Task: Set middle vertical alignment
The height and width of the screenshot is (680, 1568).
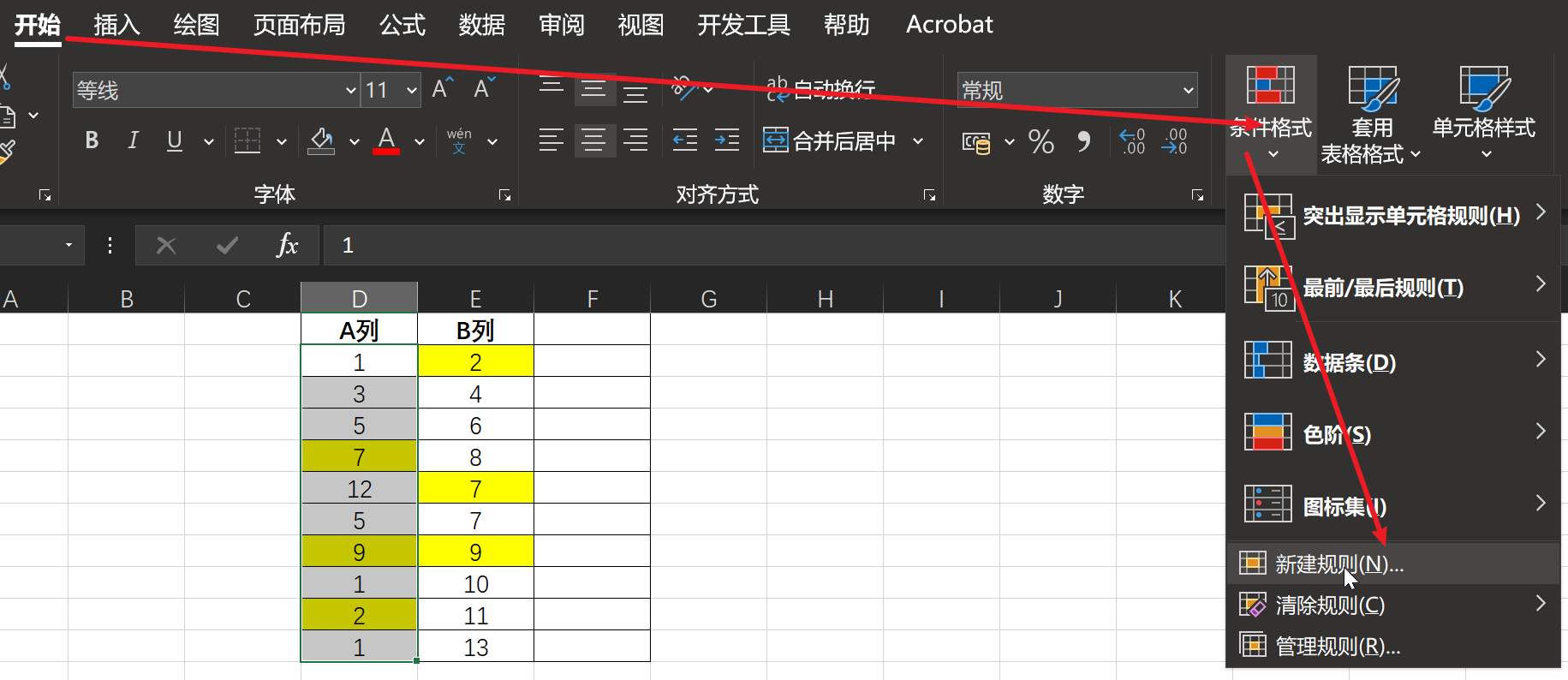Action: (593, 88)
